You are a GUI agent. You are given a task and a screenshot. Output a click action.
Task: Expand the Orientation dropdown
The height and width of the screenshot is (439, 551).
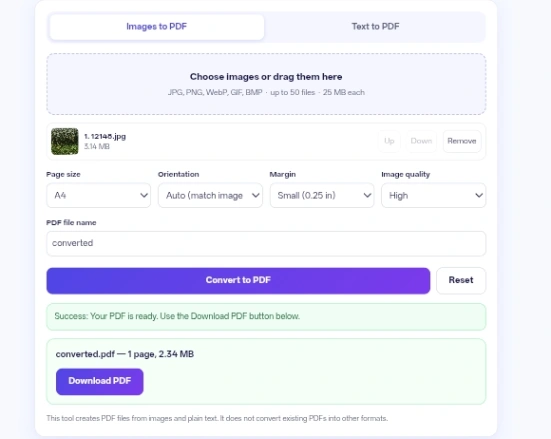[210, 195]
